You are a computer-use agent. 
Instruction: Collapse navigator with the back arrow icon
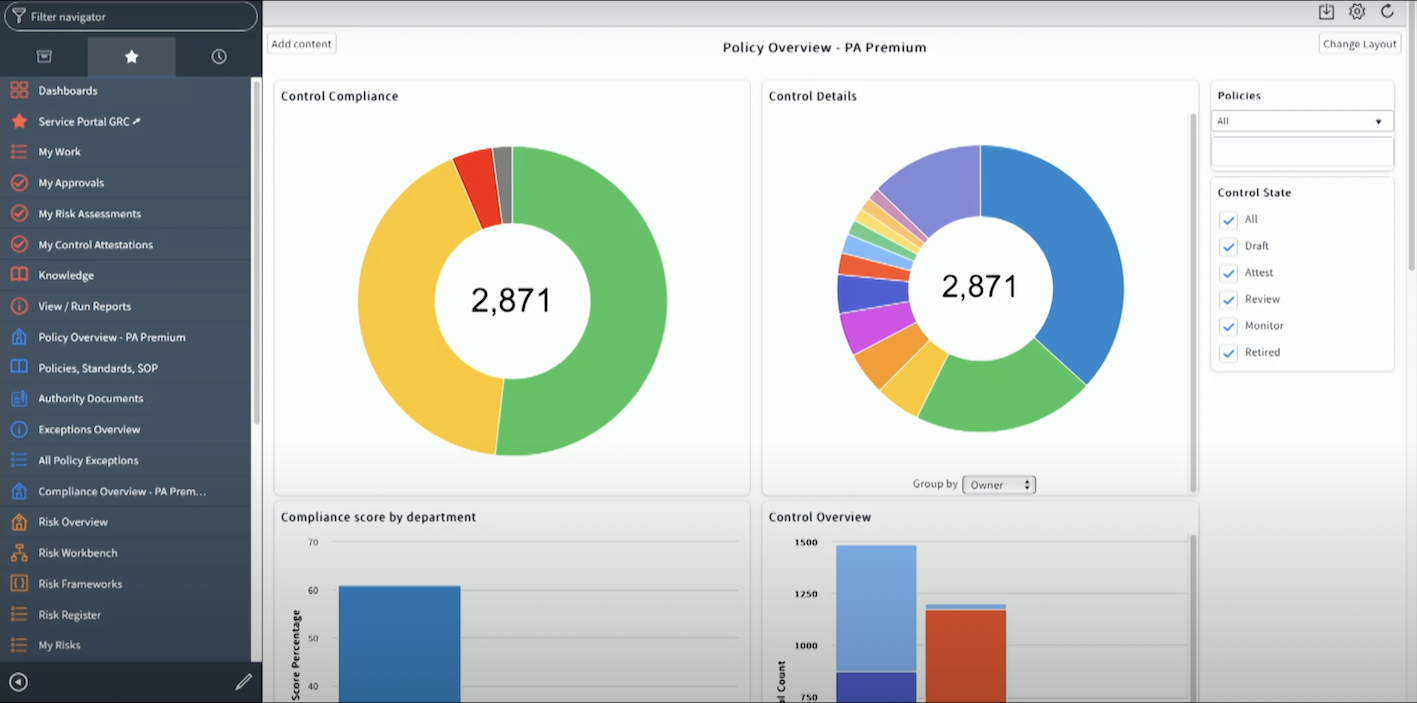18,682
